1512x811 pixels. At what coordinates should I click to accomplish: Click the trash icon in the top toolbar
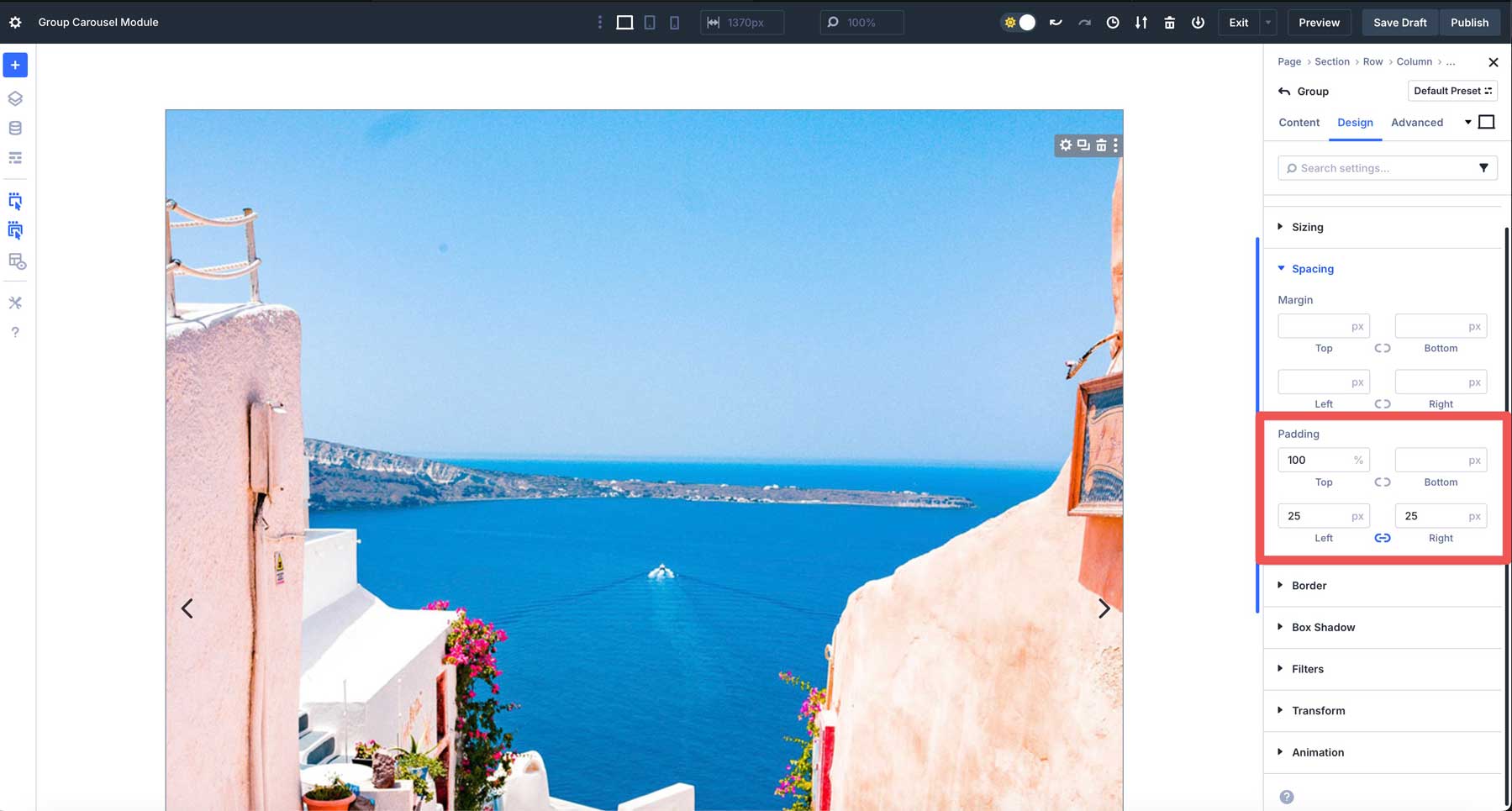coord(1169,23)
